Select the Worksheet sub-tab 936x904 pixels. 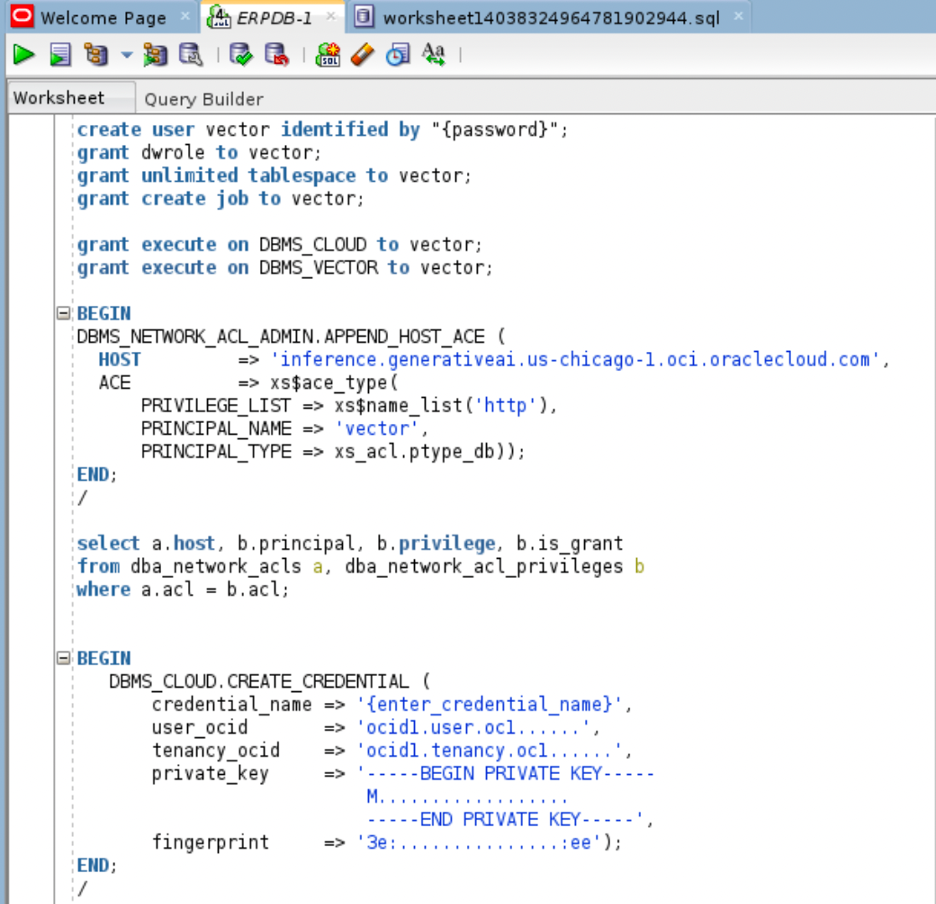59,98
